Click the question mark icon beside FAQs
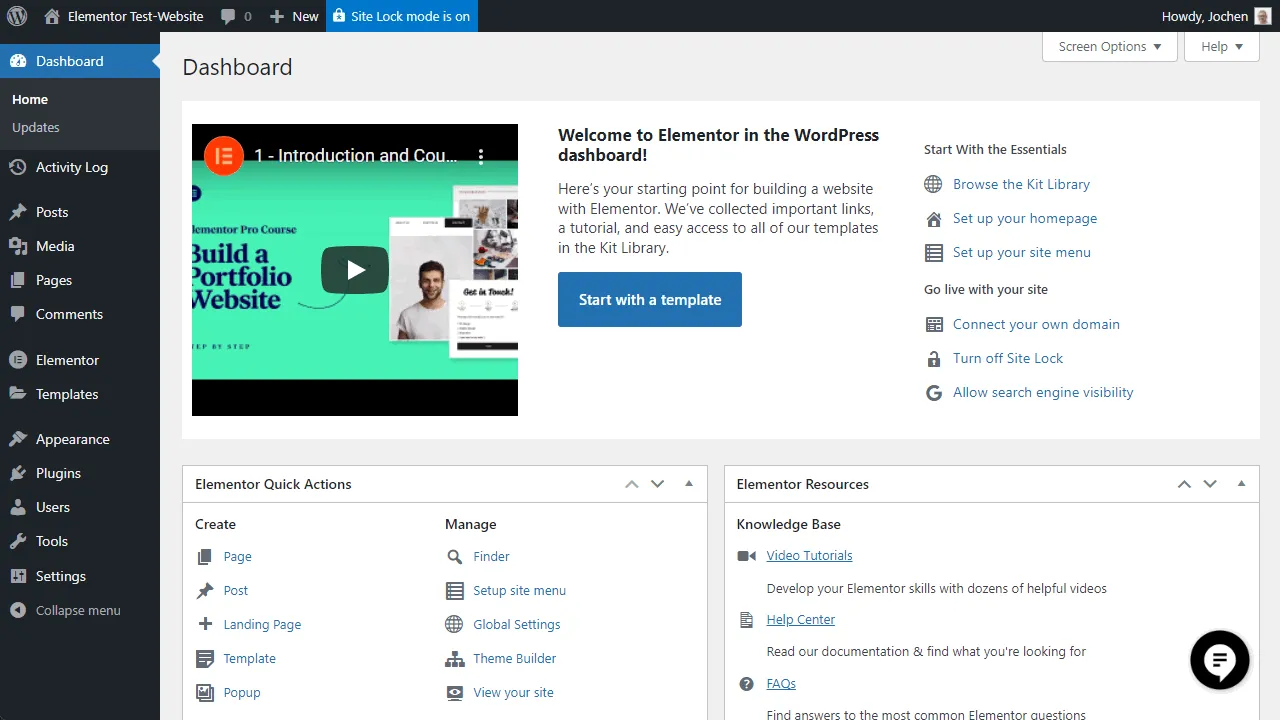The image size is (1280, 720). click(746, 684)
